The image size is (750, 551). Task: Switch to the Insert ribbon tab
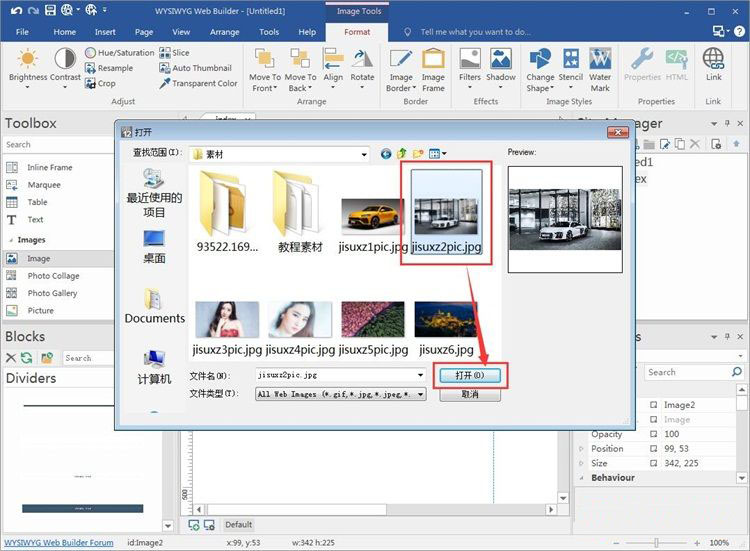[105, 32]
